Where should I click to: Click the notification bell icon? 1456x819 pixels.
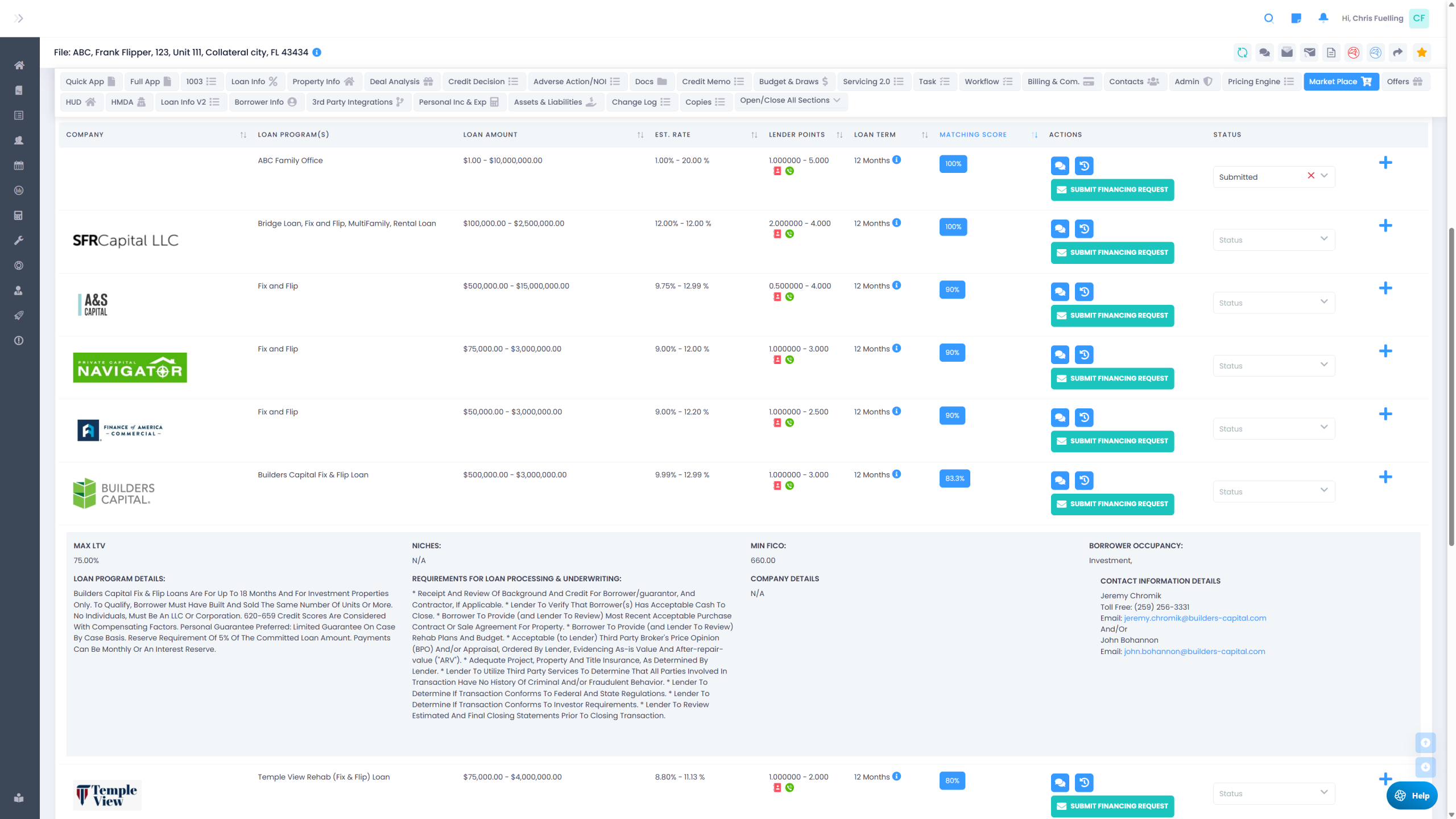pyautogui.click(x=1323, y=18)
